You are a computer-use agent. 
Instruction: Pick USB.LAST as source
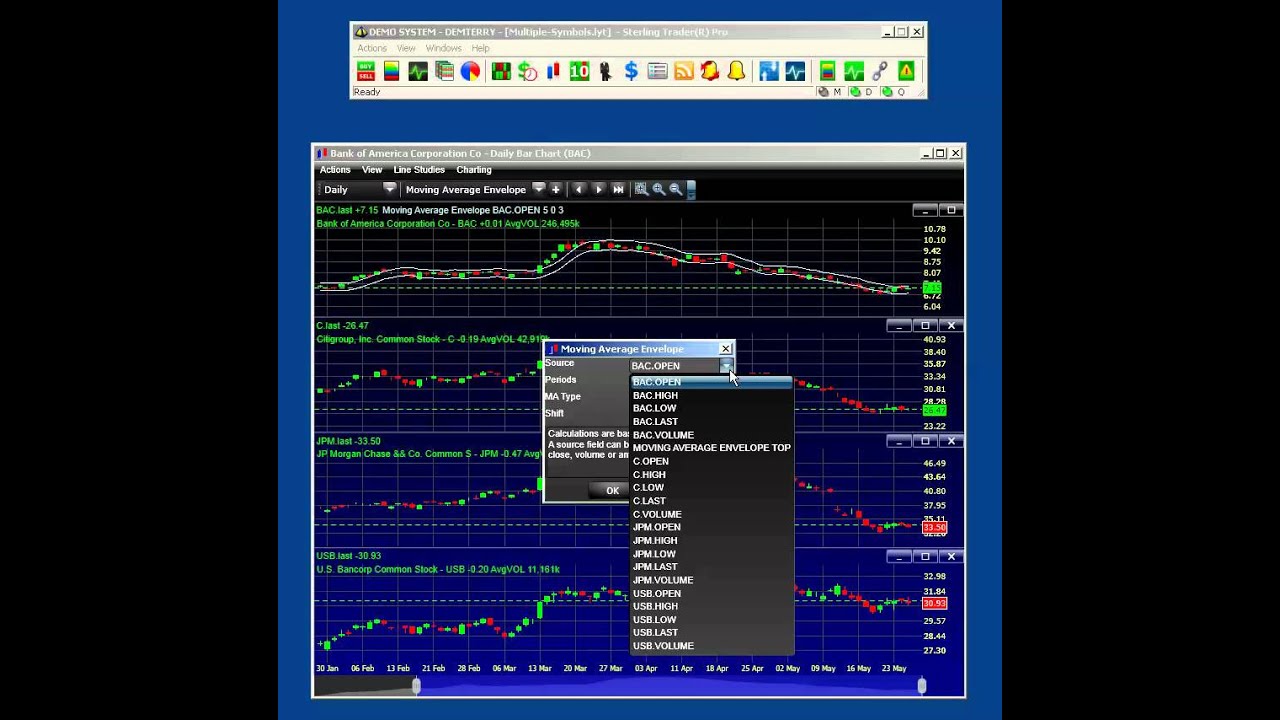click(x=711, y=632)
